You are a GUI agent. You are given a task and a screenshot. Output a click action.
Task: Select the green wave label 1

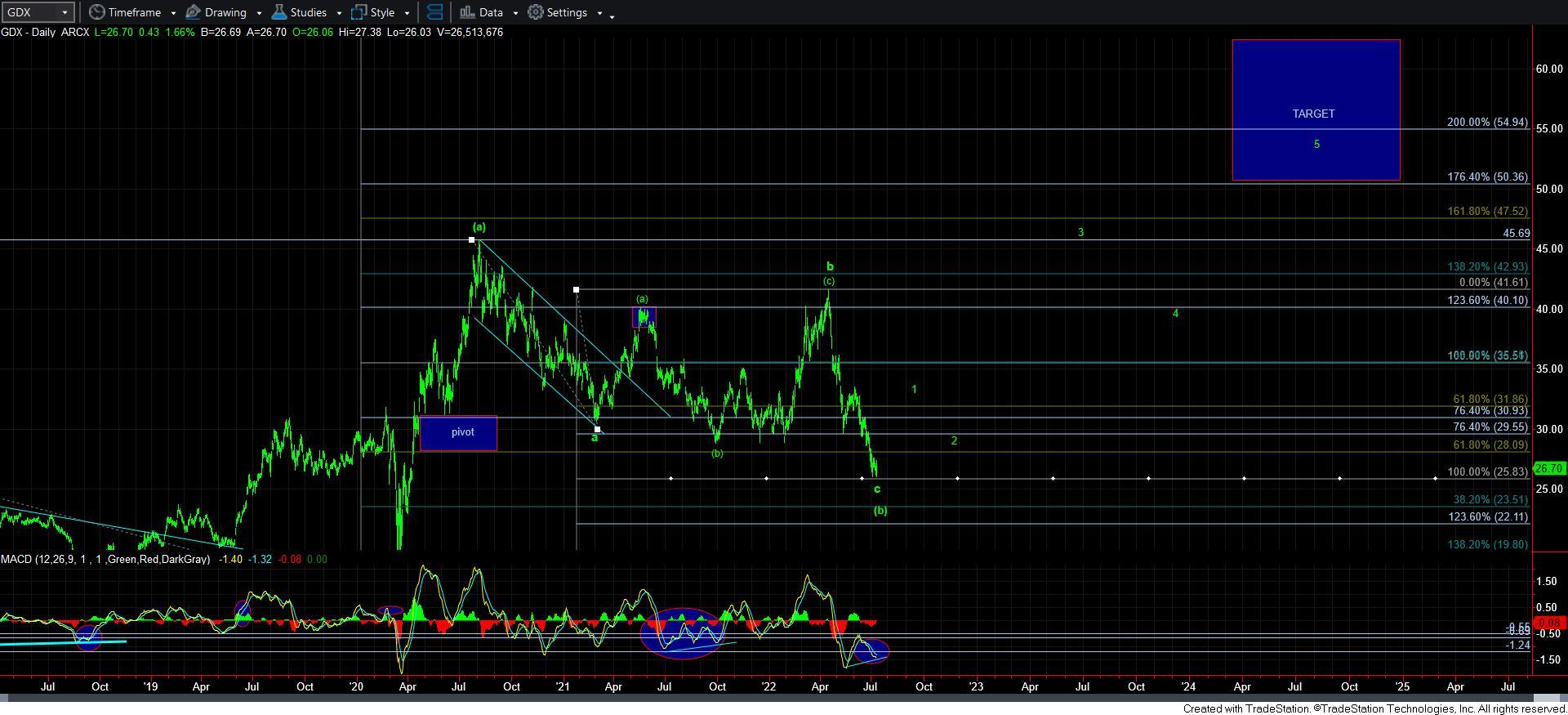(x=914, y=390)
